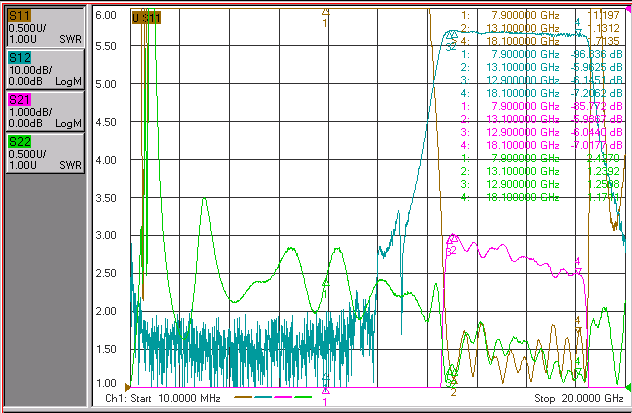This screenshot has height=413, width=632.
Task: Click the '5.00' Y-axis label
Action: pos(106,84)
